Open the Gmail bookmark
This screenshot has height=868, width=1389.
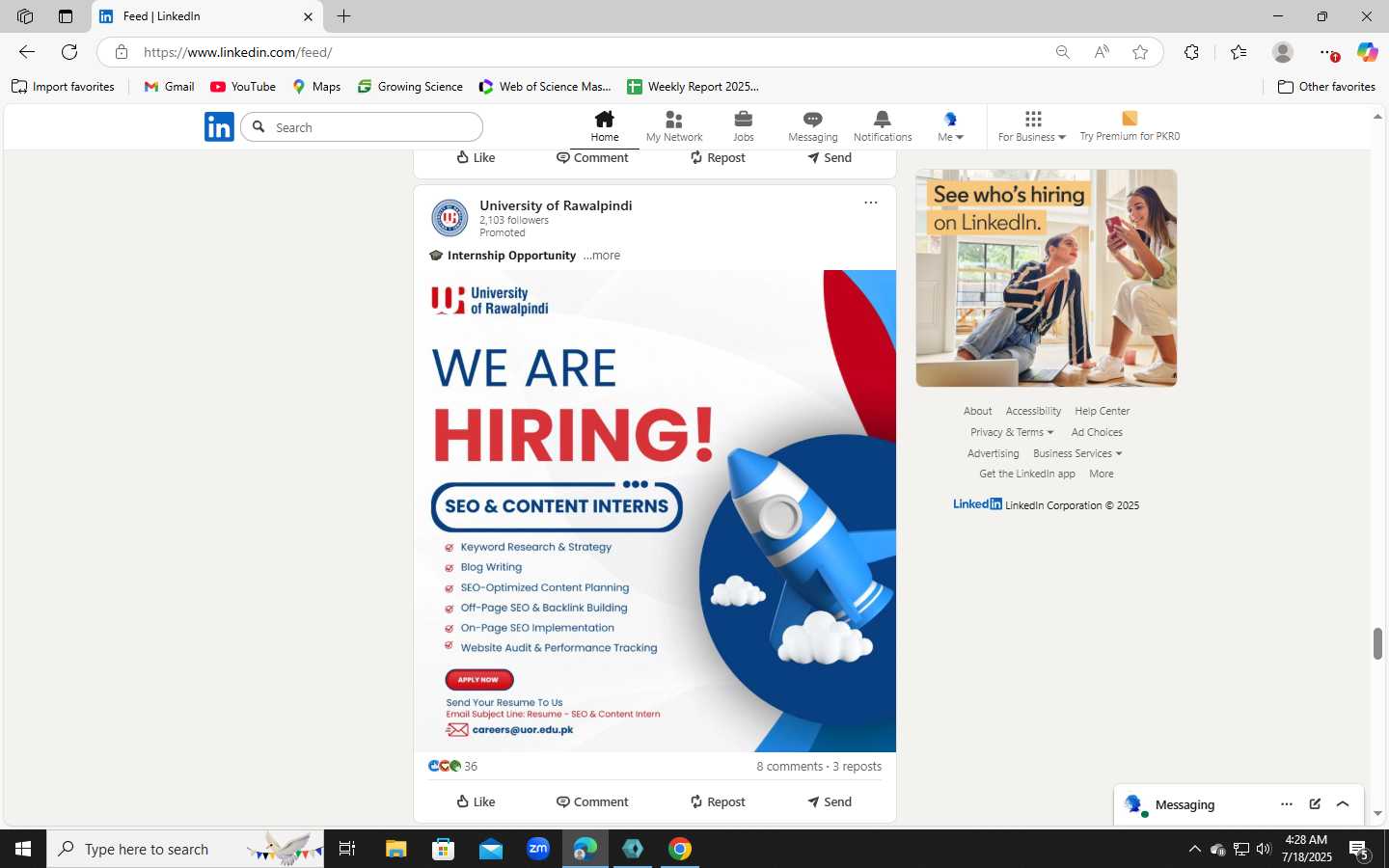tap(169, 87)
